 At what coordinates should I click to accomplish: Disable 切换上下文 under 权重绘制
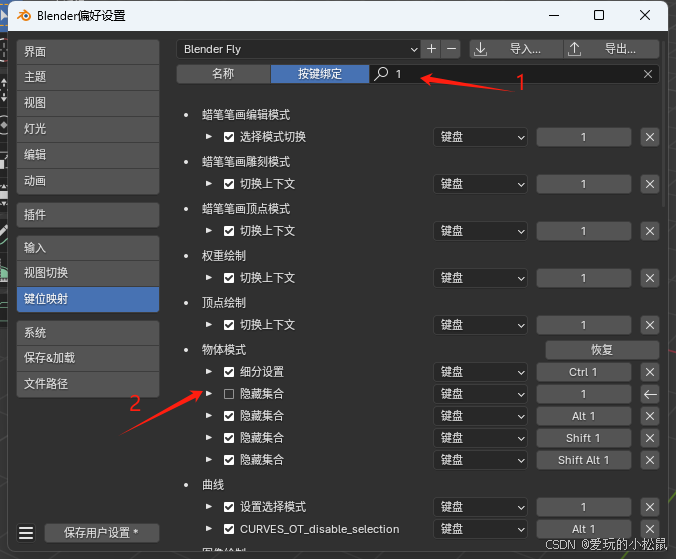(229, 278)
